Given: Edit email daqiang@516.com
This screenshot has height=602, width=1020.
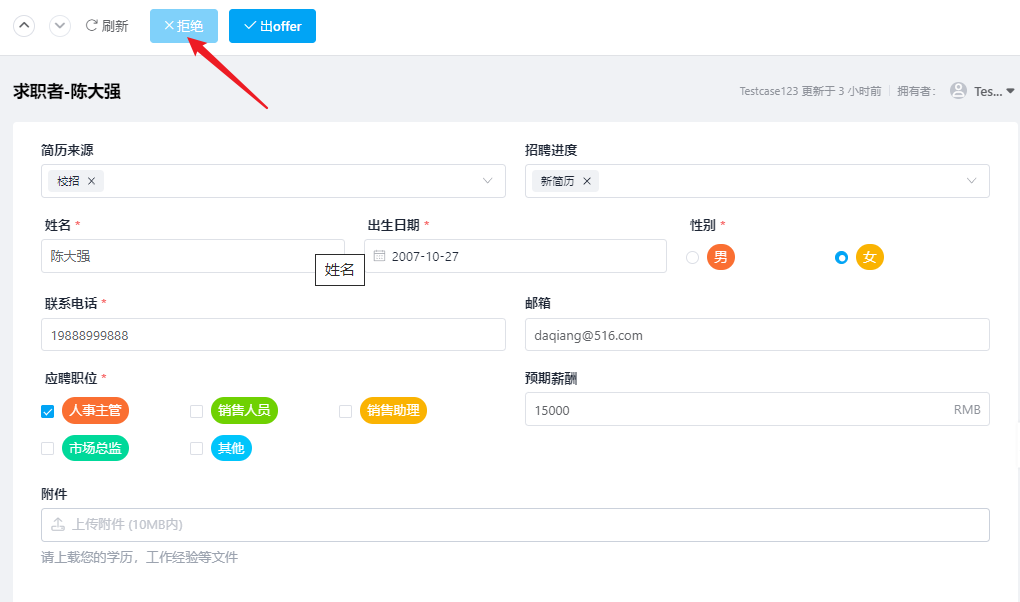Looking at the screenshot, I should [x=757, y=335].
